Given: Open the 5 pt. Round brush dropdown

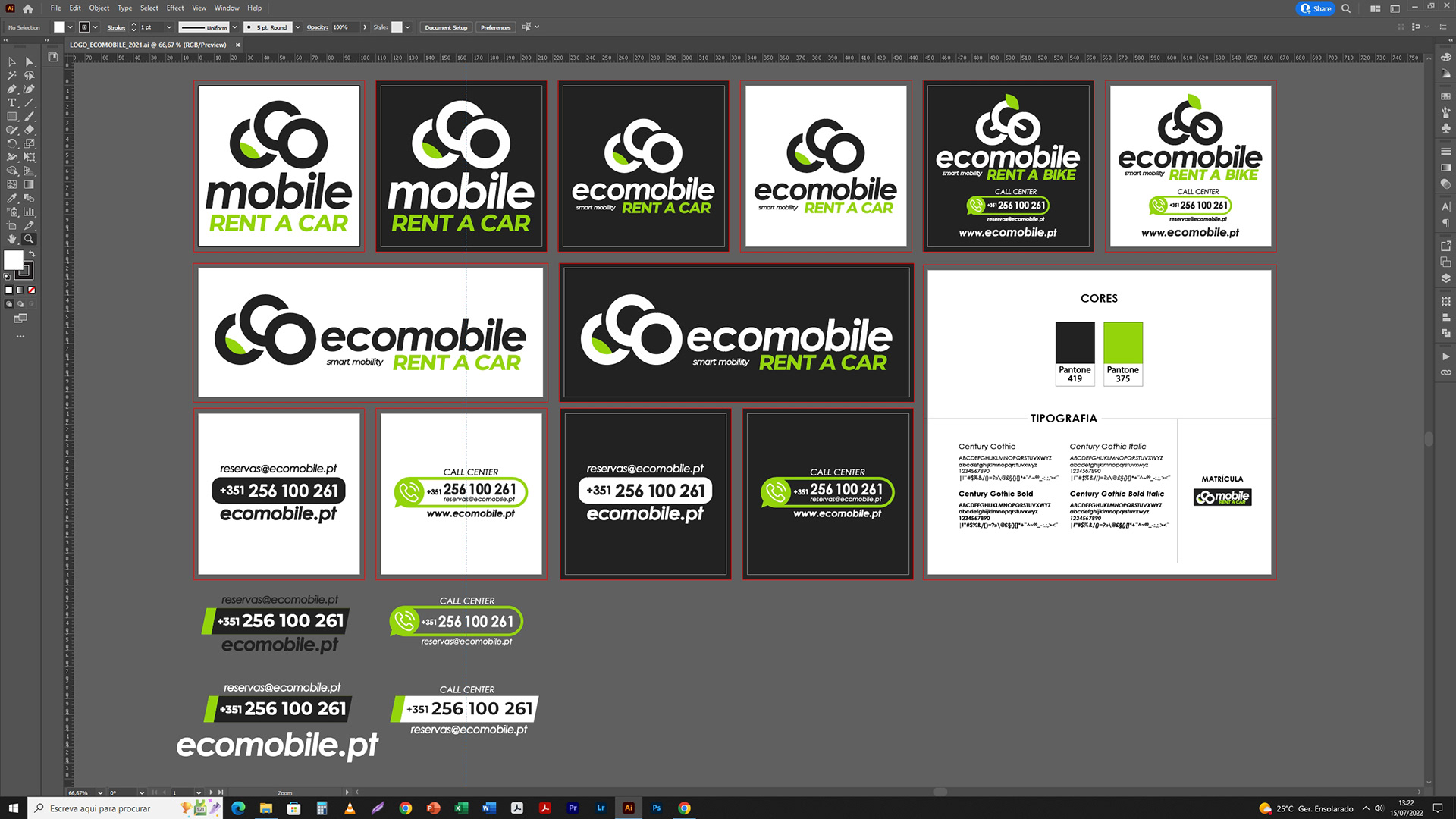Looking at the screenshot, I should point(297,27).
